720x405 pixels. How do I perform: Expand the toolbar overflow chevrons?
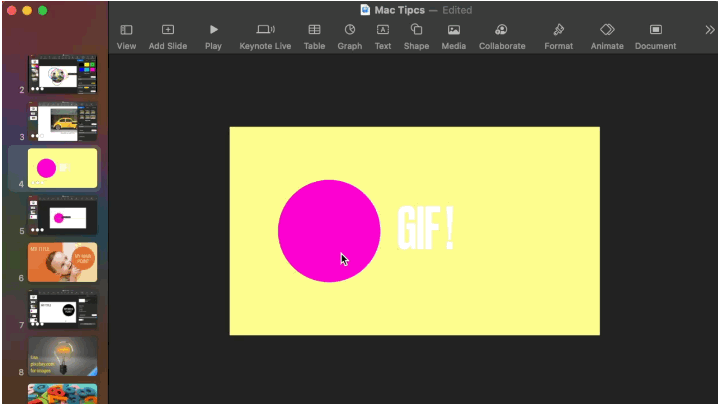709,30
